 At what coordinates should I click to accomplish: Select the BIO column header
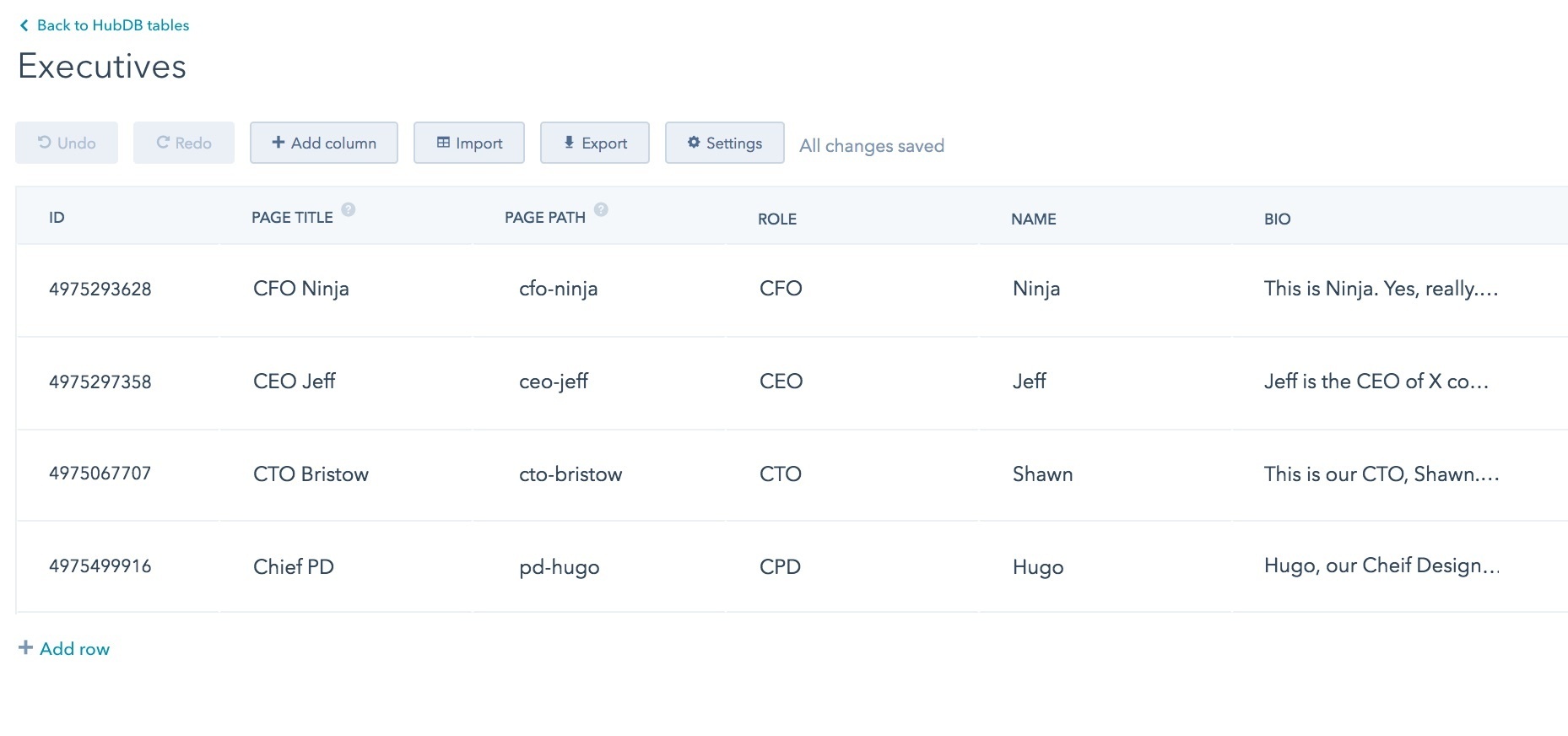pos(1277,219)
